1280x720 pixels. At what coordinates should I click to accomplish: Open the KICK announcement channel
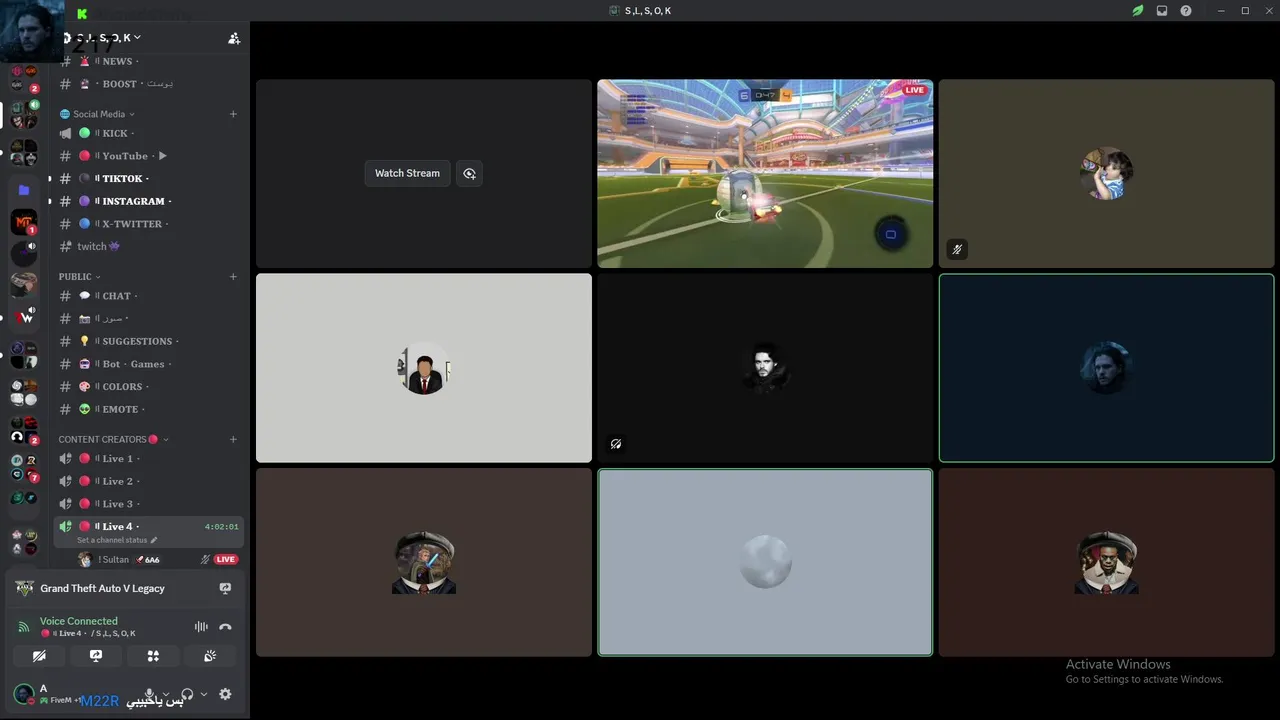[x=148, y=133]
